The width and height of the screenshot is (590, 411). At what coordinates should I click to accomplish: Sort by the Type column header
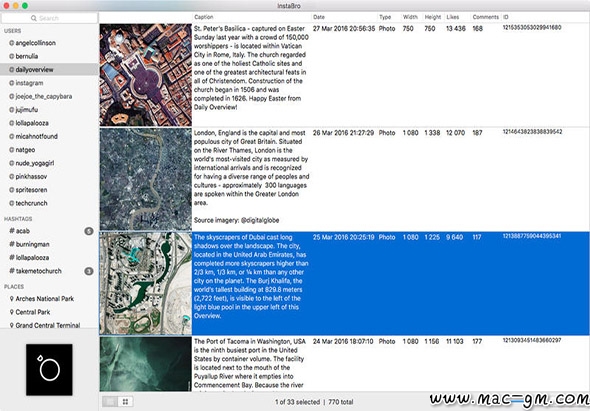[389, 17]
